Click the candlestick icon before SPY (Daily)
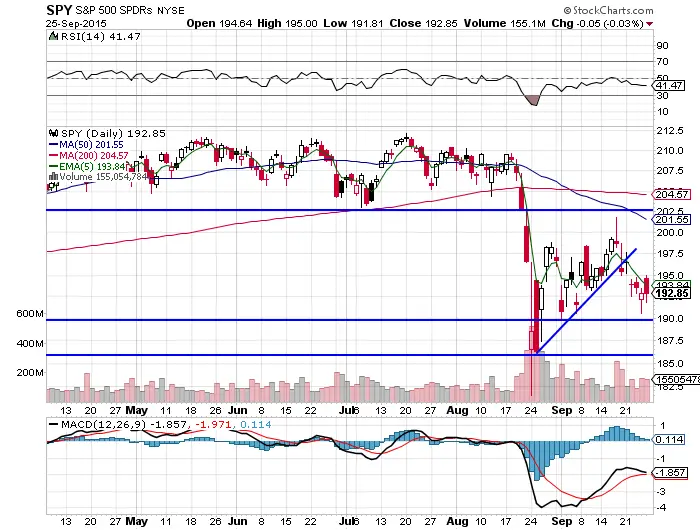This screenshot has height=530, width=700. (x=54, y=133)
